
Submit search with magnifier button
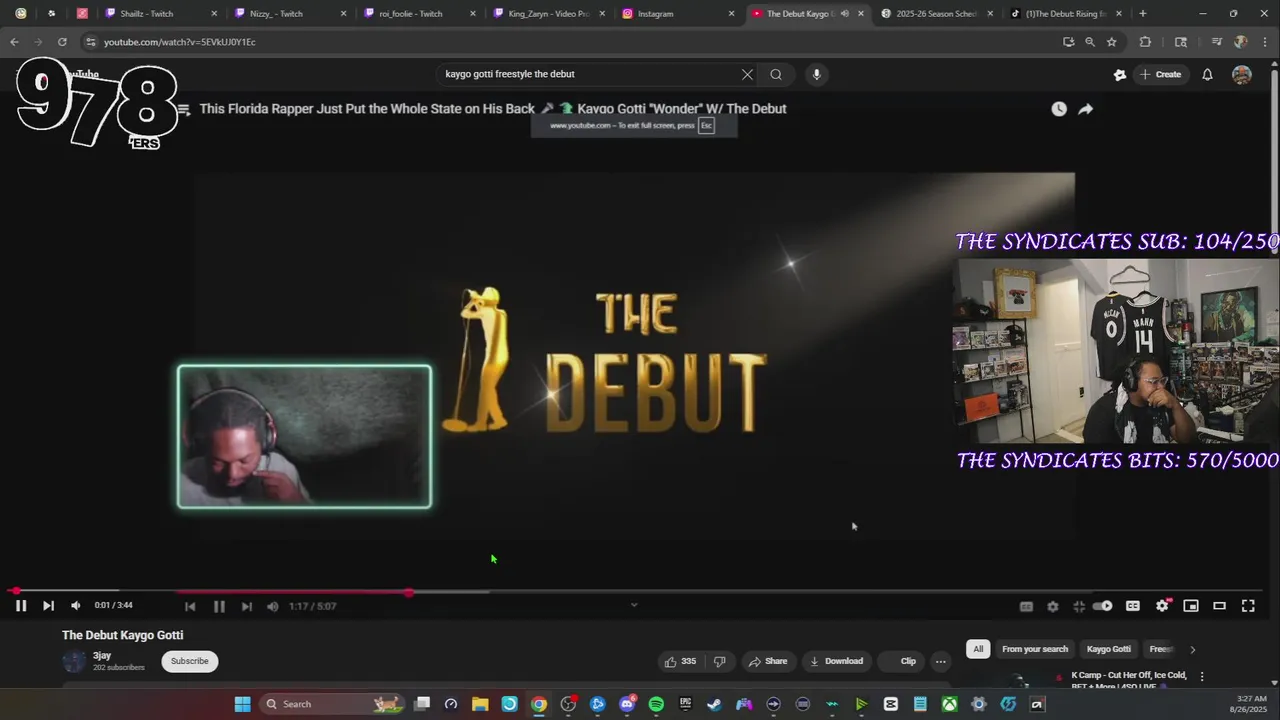pos(776,74)
